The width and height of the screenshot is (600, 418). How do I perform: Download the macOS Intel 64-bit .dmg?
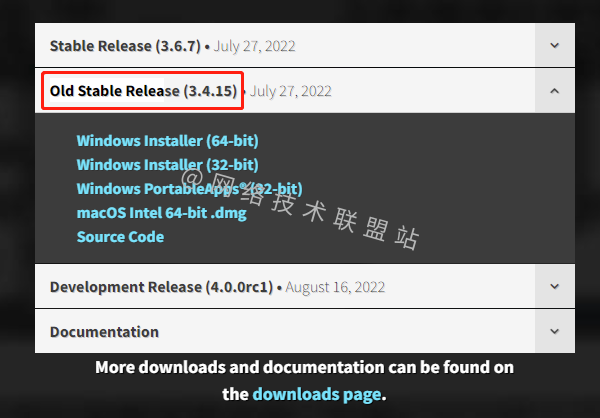(161, 213)
